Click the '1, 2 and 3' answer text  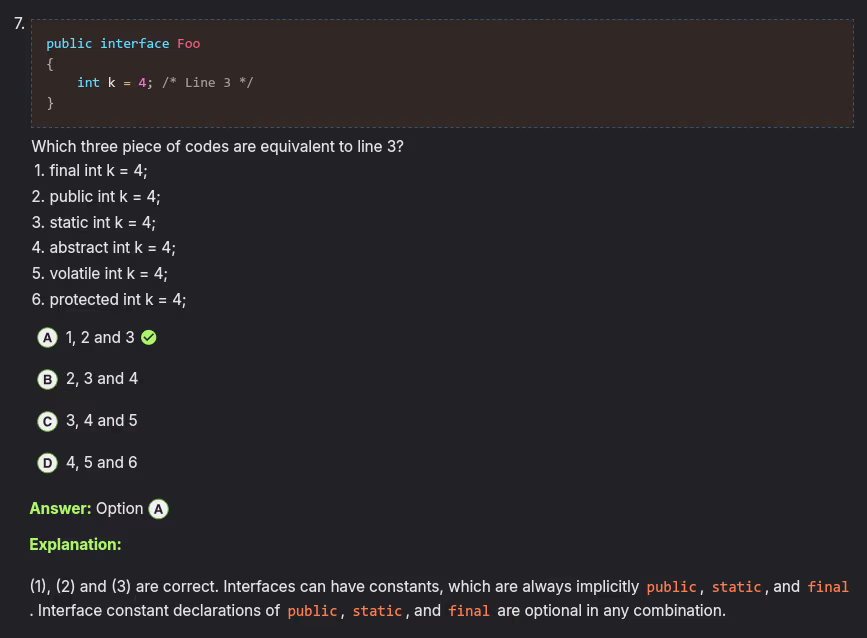pyautogui.click(x=100, y=338)
